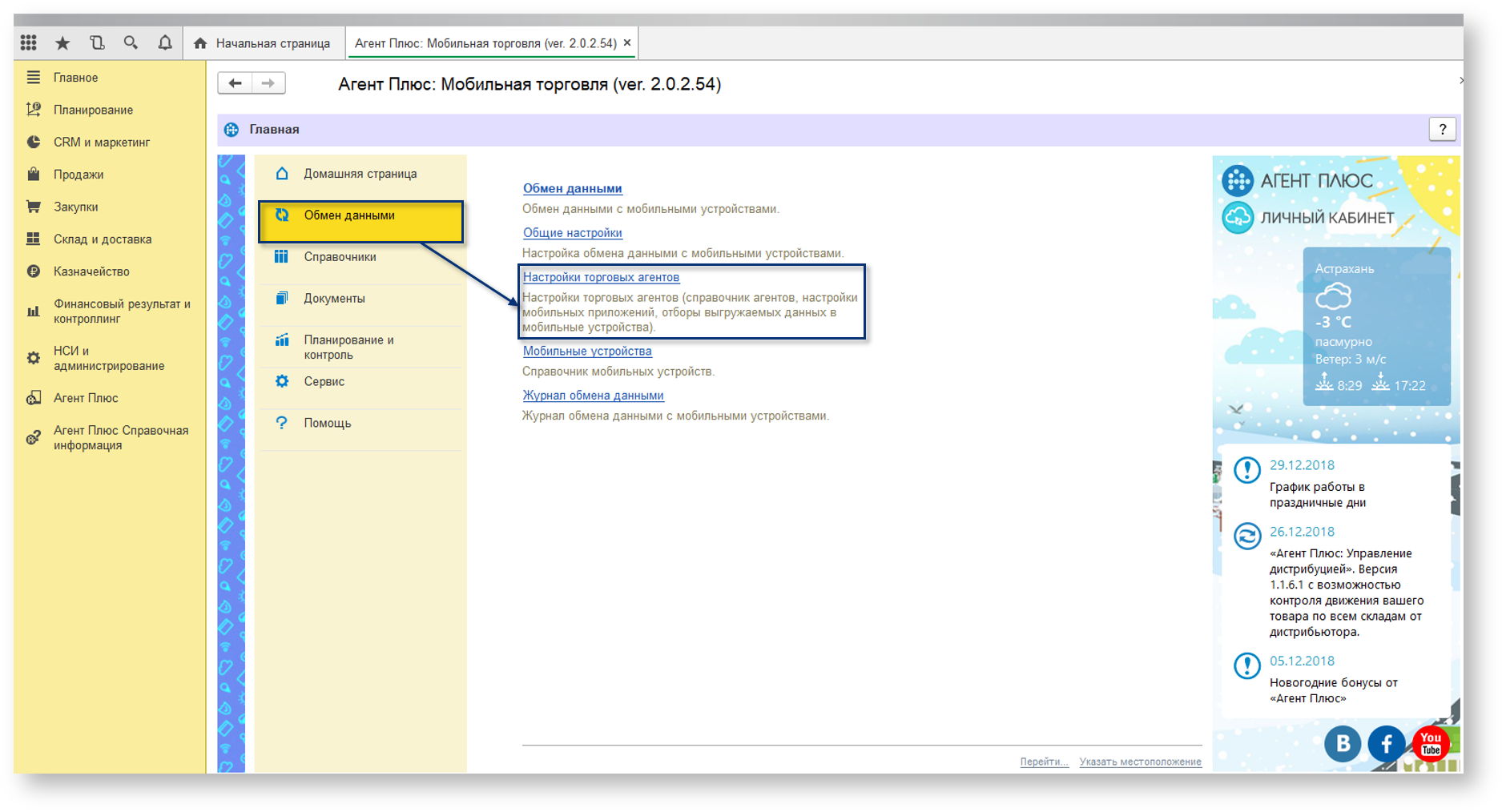Open search magnifier icon in top toolbar

coord(131,42)
